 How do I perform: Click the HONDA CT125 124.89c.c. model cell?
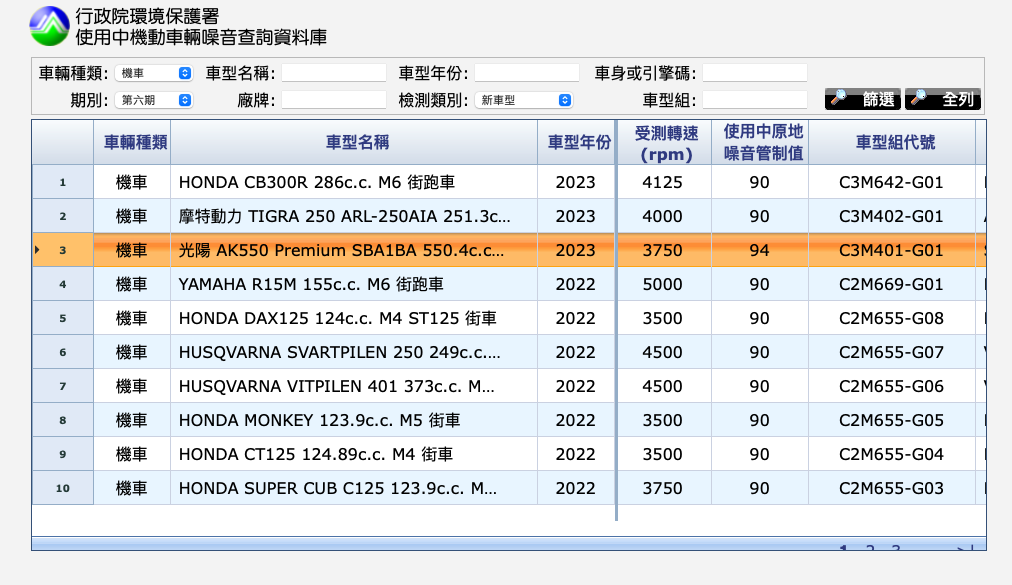354,454
